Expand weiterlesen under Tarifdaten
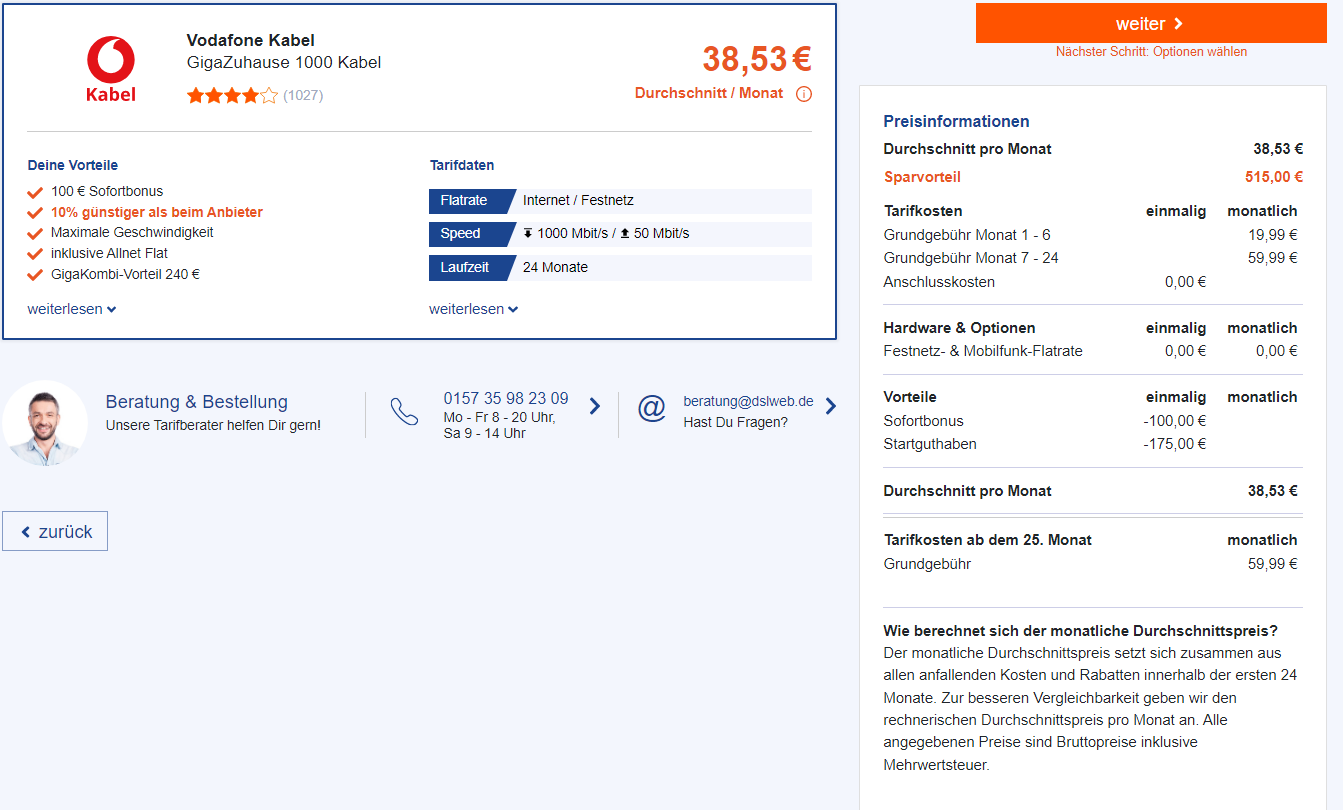 474,309
